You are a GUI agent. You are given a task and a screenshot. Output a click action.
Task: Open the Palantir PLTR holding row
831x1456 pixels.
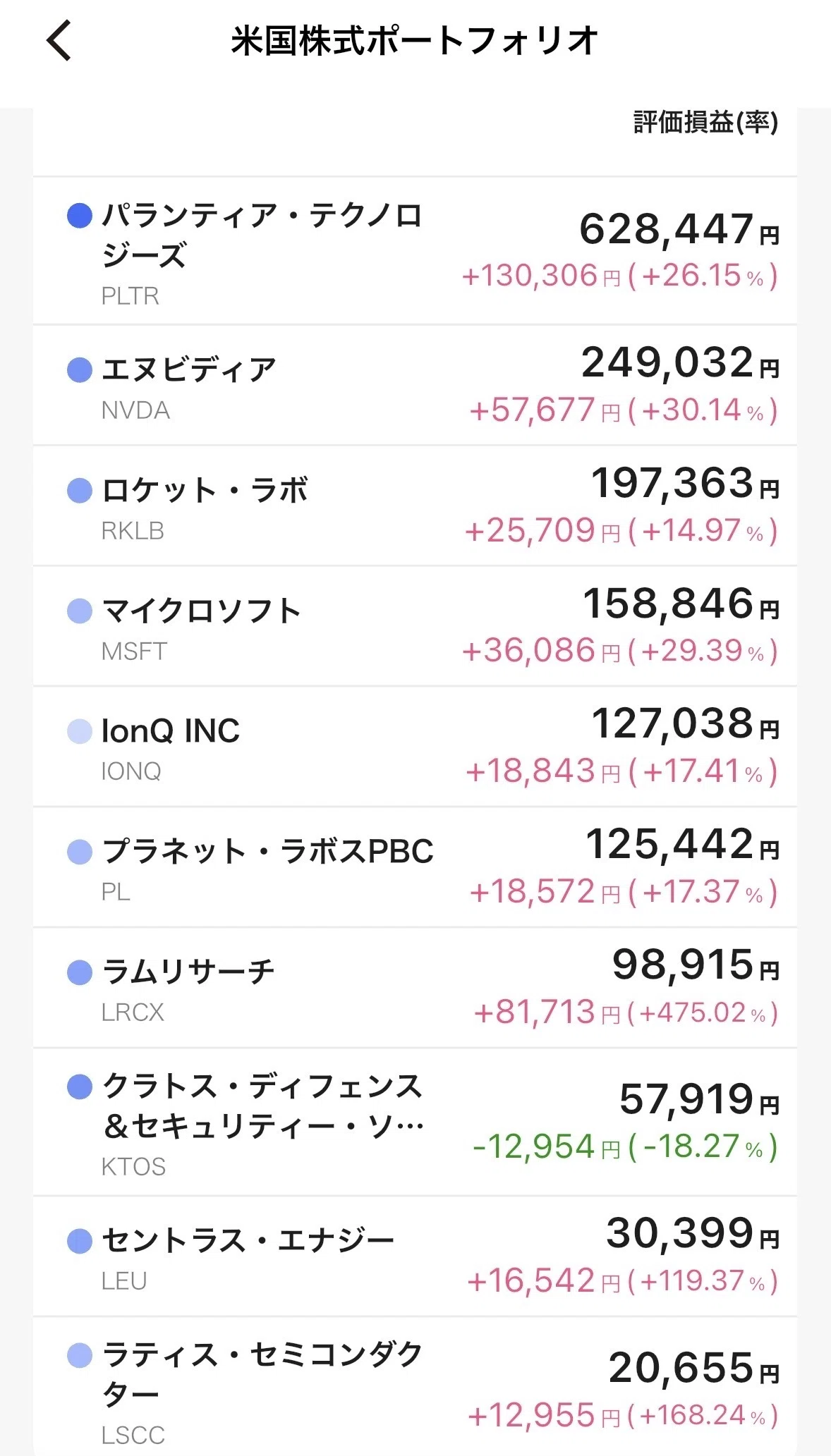coord(415,252)
